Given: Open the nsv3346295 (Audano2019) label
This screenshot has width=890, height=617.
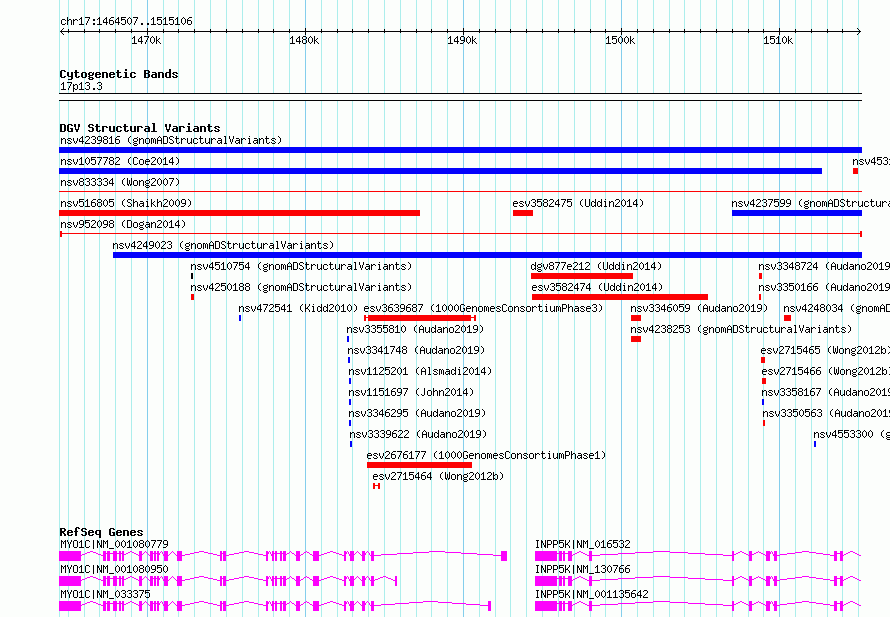Looking at the screenshot, I should 417,413.
